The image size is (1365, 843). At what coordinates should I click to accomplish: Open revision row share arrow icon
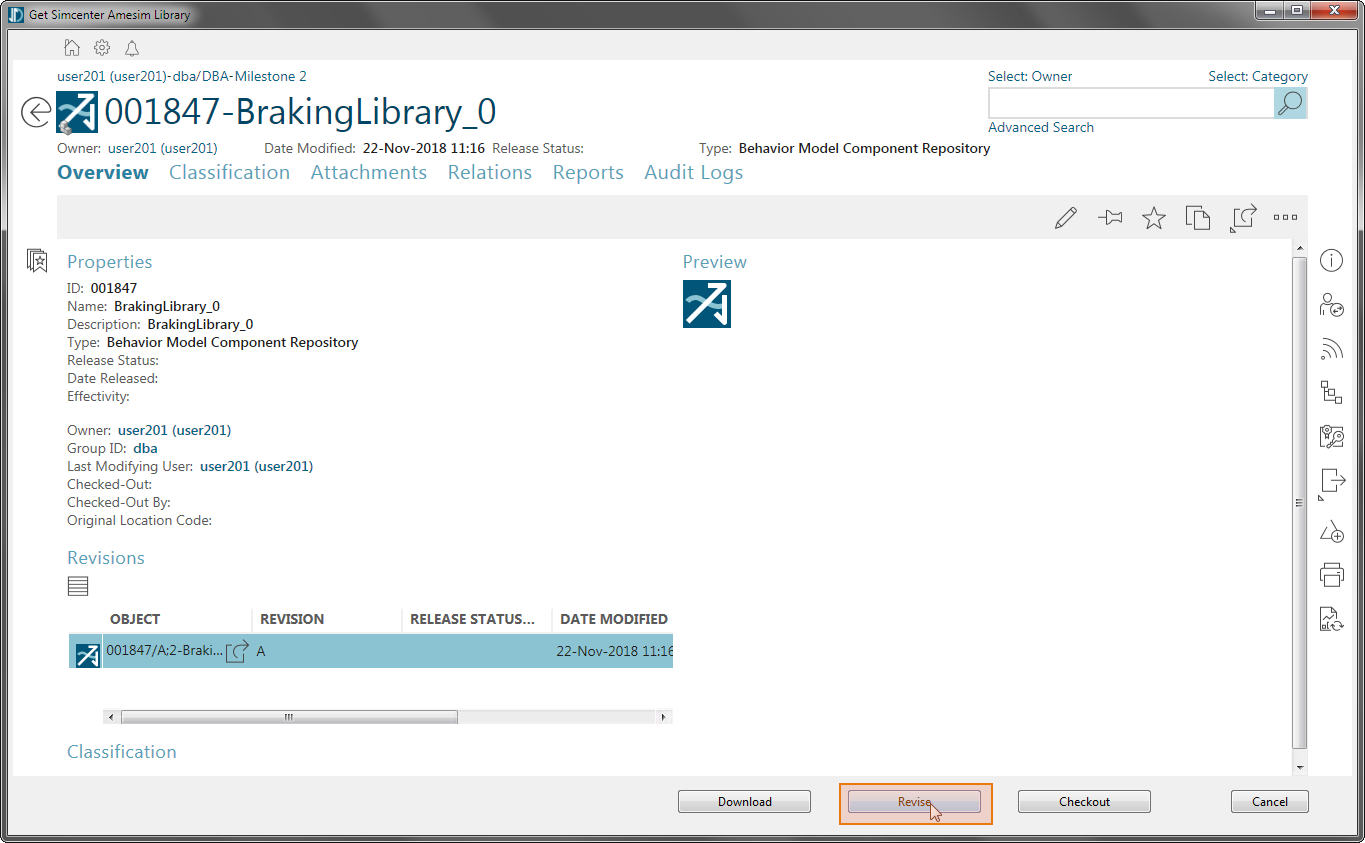pyautogui.click(x=237, y=652)
